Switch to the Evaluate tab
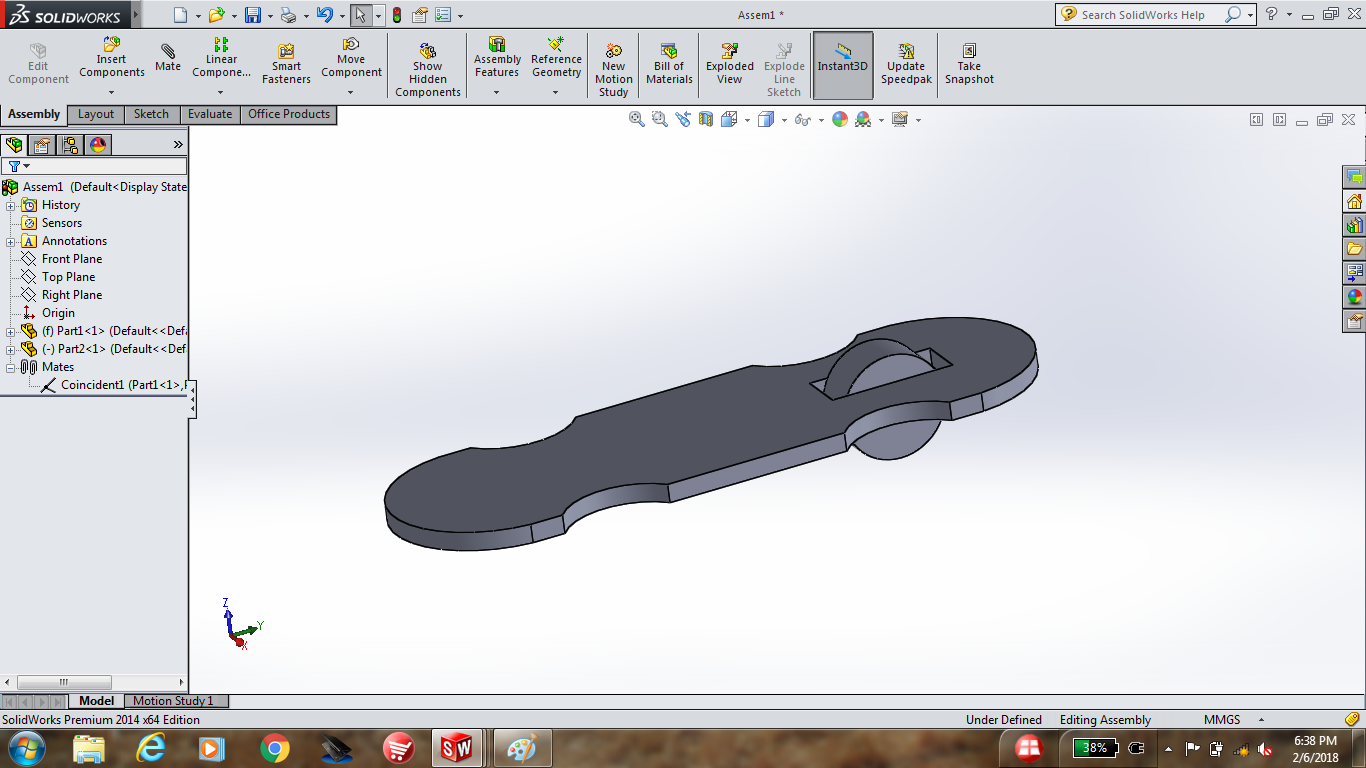This screenshot has height=768, width=1366. (x=210, y=115)
